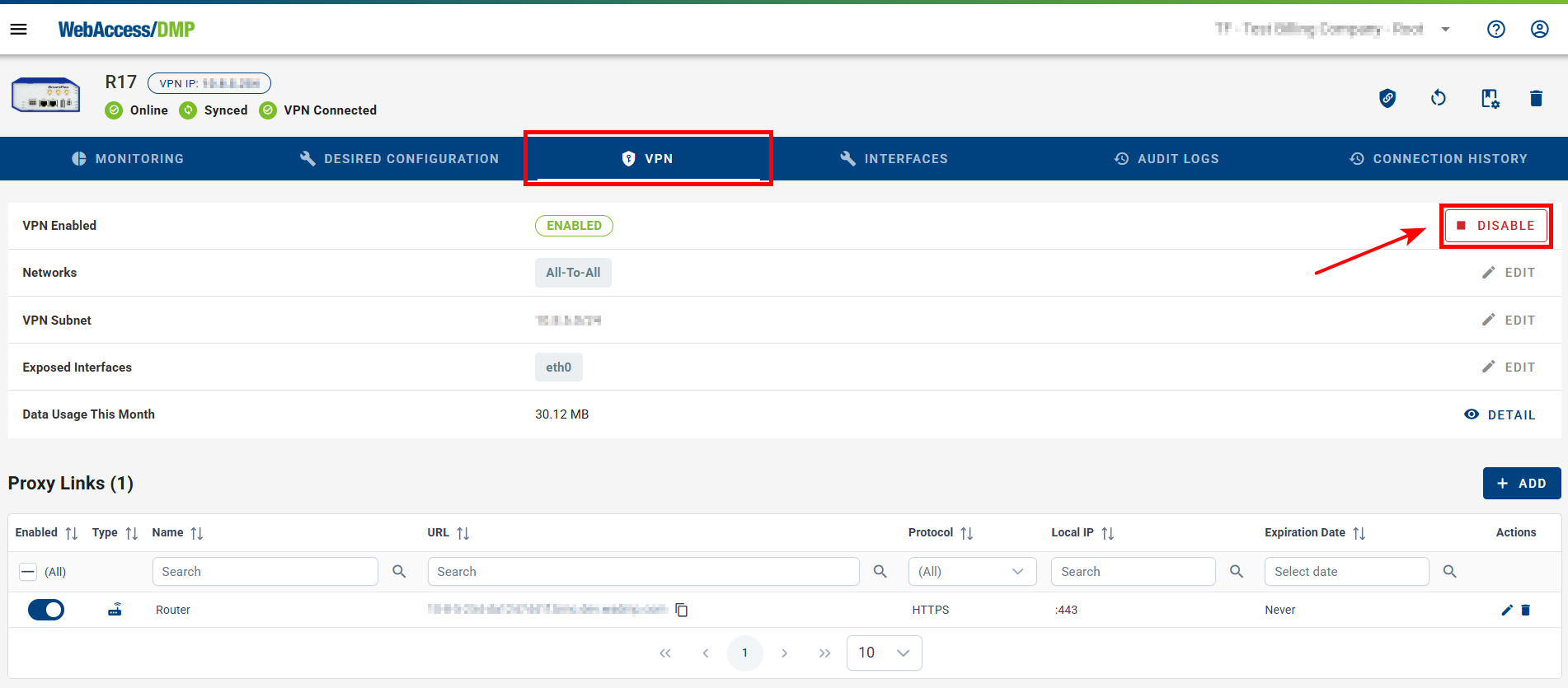Click the Enabled (All) filter checkbox
The image size is (1568, 688).
pyautogui.click(x=28, y=572)
